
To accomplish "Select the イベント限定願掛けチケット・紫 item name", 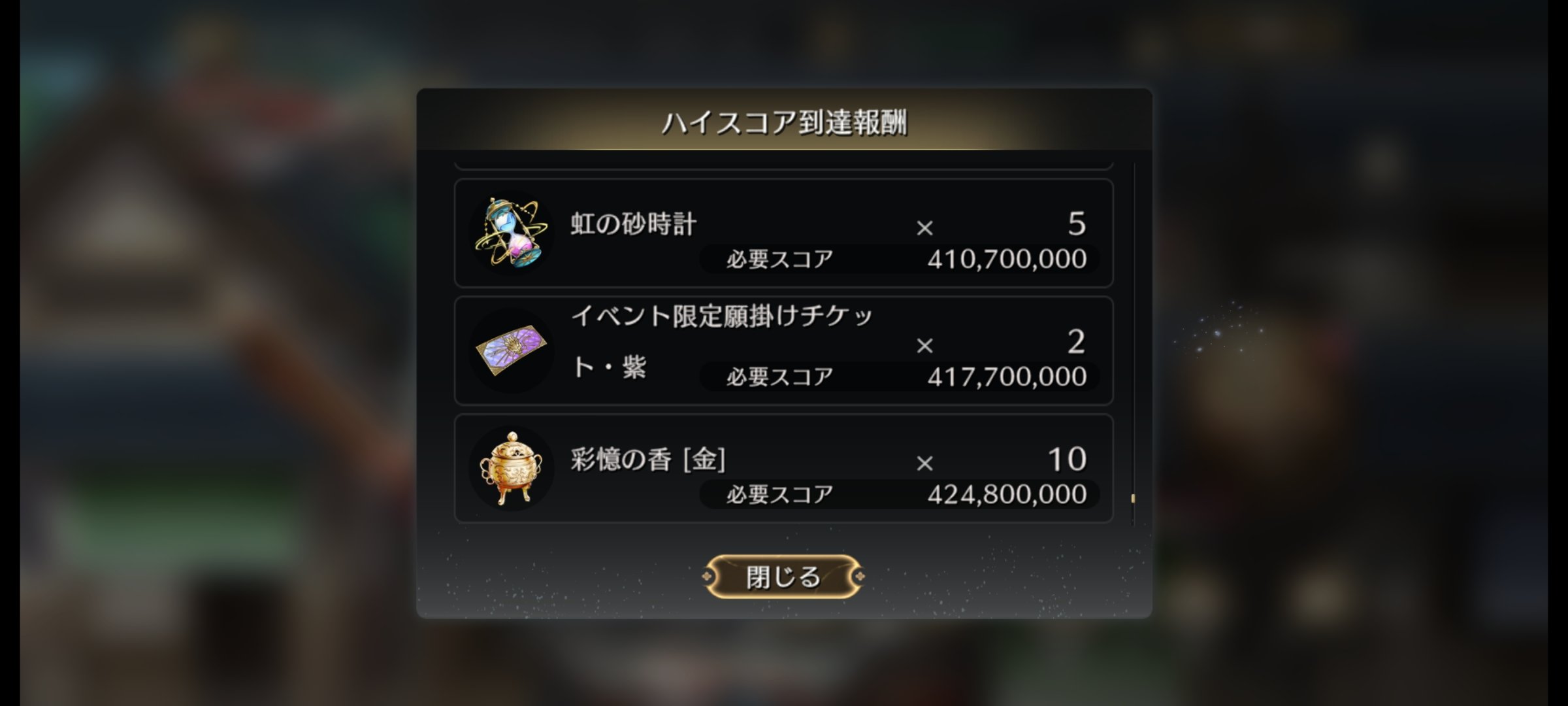I will tap(722, 341).
